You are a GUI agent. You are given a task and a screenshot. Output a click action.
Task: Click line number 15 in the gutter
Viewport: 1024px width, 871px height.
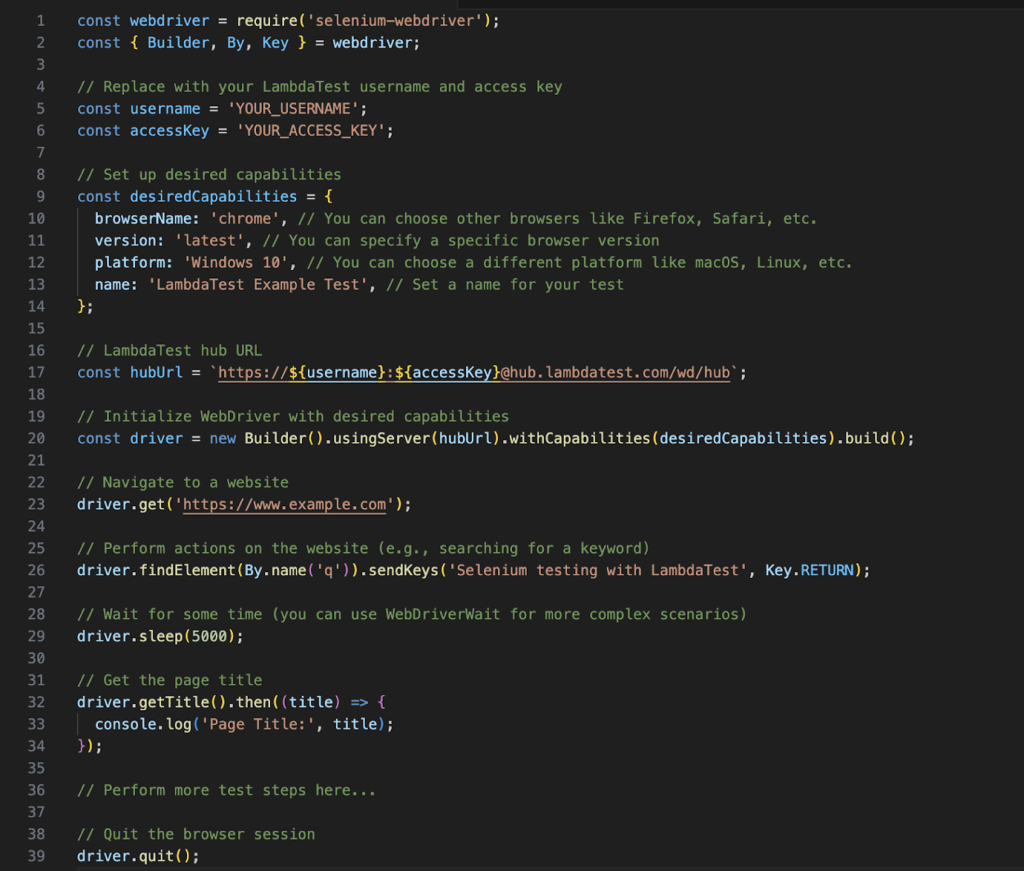[x=37, y=328]
